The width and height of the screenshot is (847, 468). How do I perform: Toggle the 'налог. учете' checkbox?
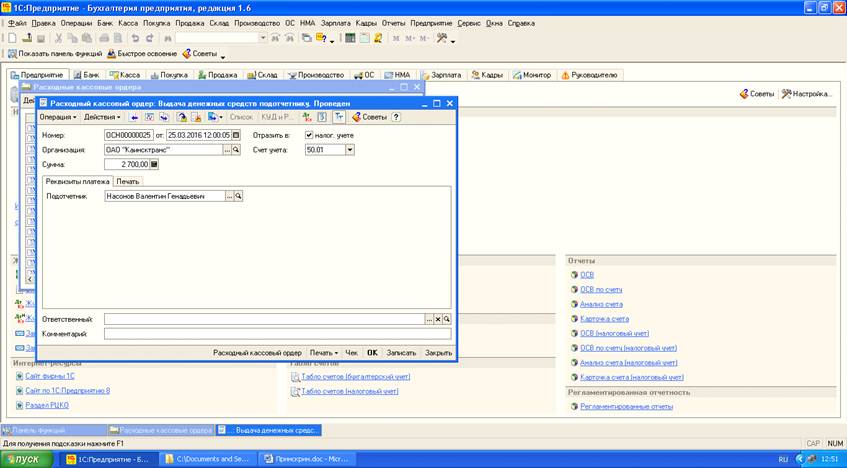click(309, 135)
